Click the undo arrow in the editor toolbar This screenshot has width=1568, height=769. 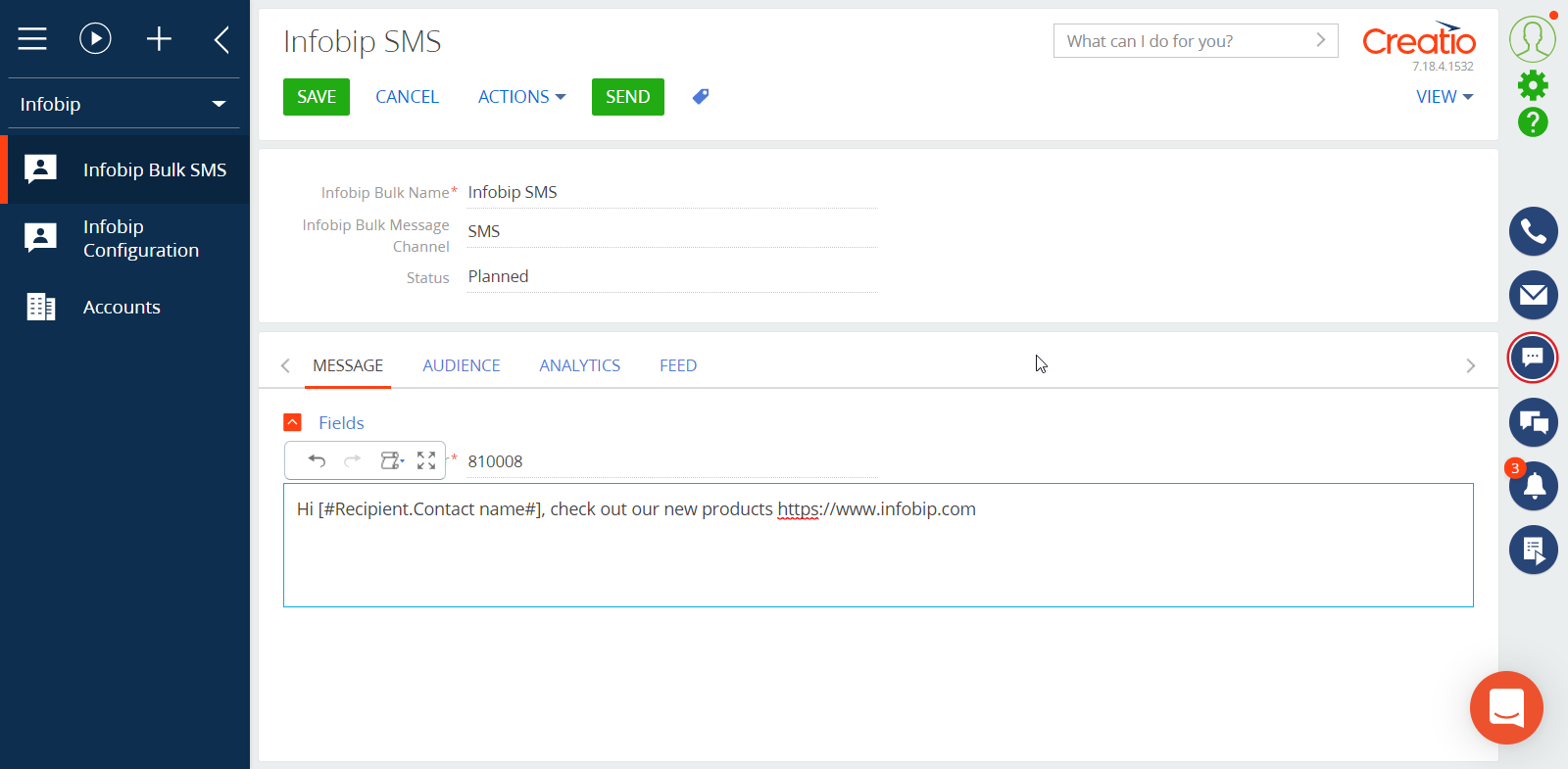click(x=317, y=460)
